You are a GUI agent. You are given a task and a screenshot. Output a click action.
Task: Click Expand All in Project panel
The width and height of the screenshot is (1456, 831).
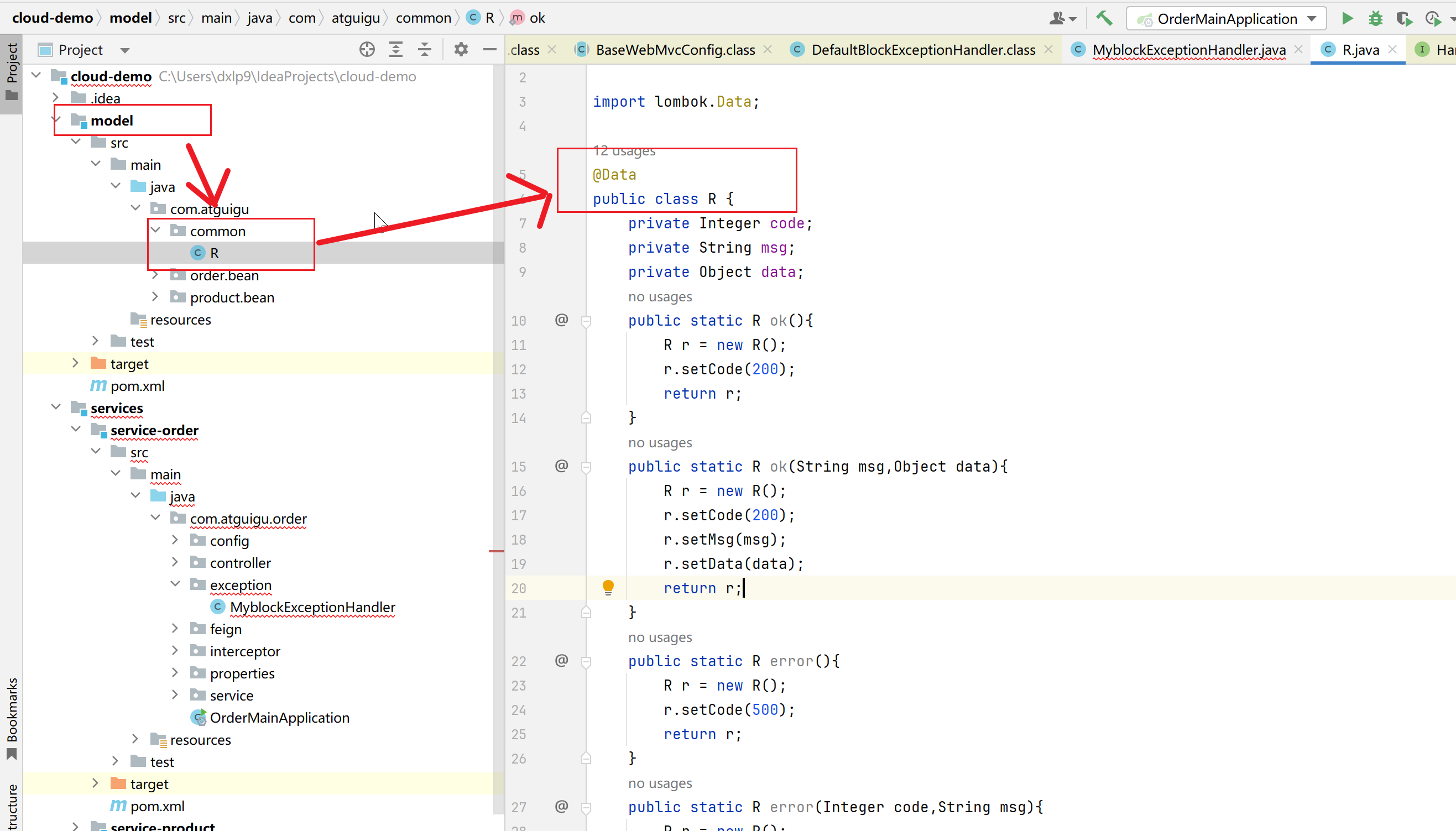tap(395, 50)
